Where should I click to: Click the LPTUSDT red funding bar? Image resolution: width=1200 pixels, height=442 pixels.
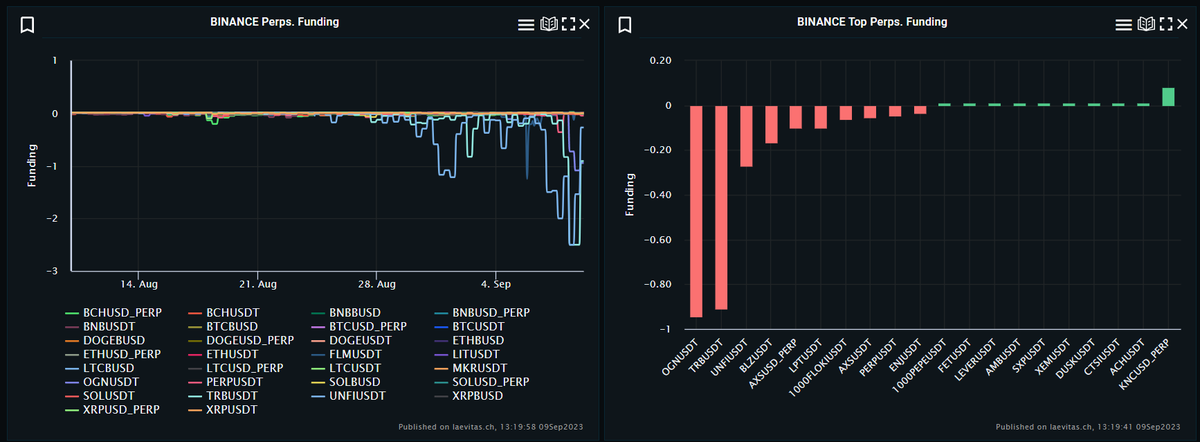click(x=821, y=117)
